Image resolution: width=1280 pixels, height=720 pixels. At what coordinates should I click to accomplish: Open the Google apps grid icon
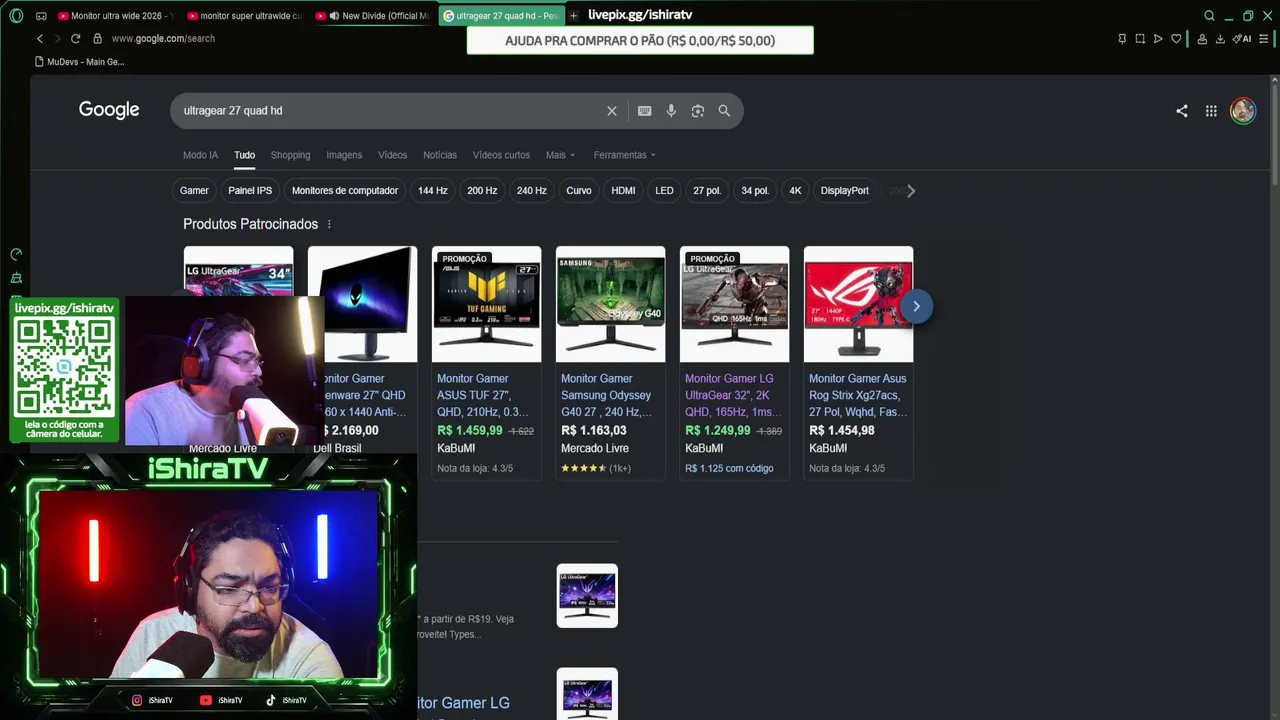pos(1211,111)
